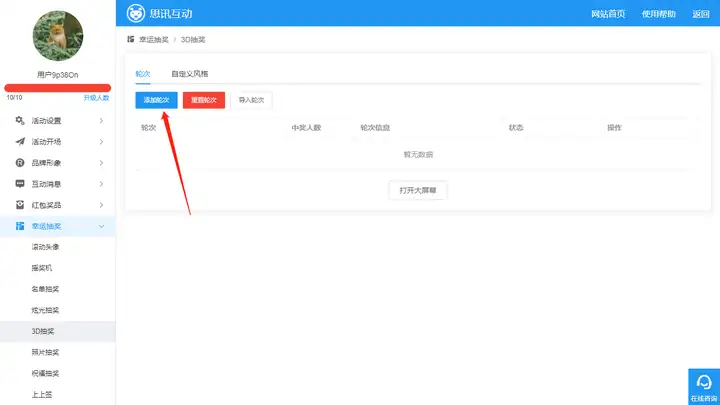
Task: Click the user avatar photo
Action: click(x=58, y=36)
